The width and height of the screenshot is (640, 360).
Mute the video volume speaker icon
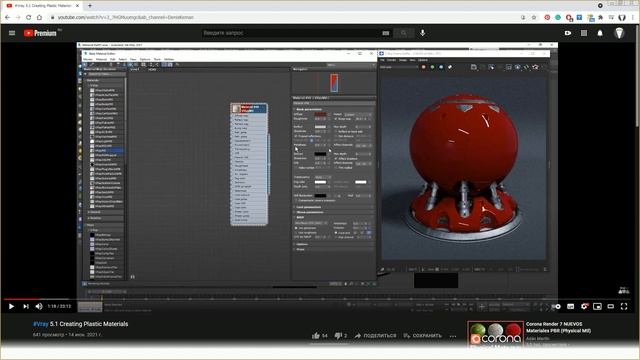[x=39, y=306]
